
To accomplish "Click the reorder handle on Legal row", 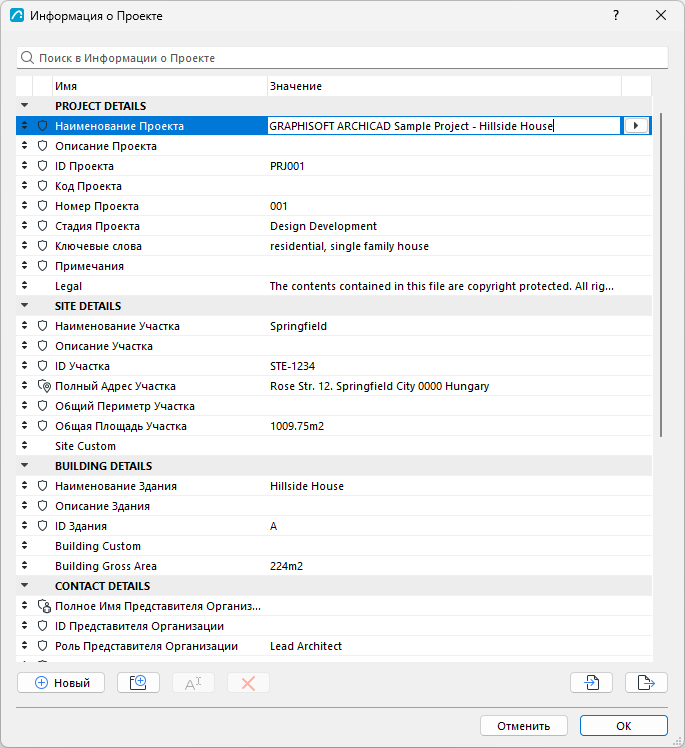I will tap(24, 286).
